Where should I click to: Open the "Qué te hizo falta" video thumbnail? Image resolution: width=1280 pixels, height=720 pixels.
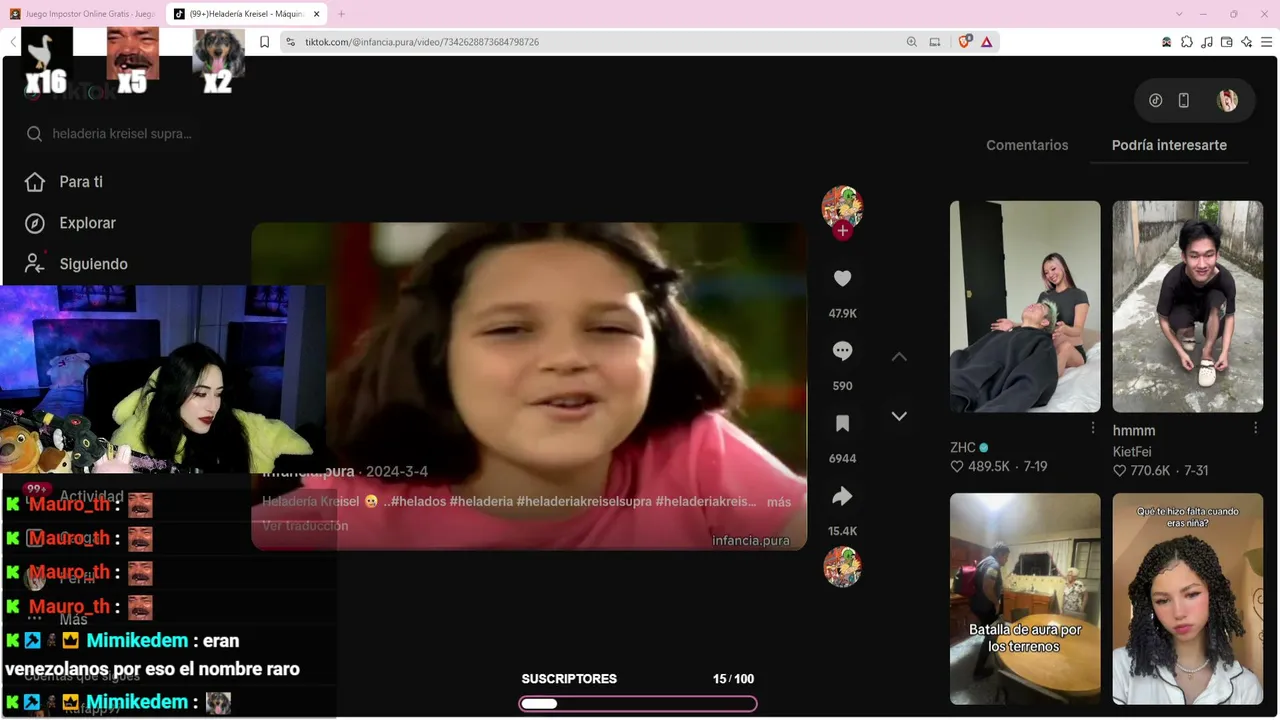(1188, 599)
